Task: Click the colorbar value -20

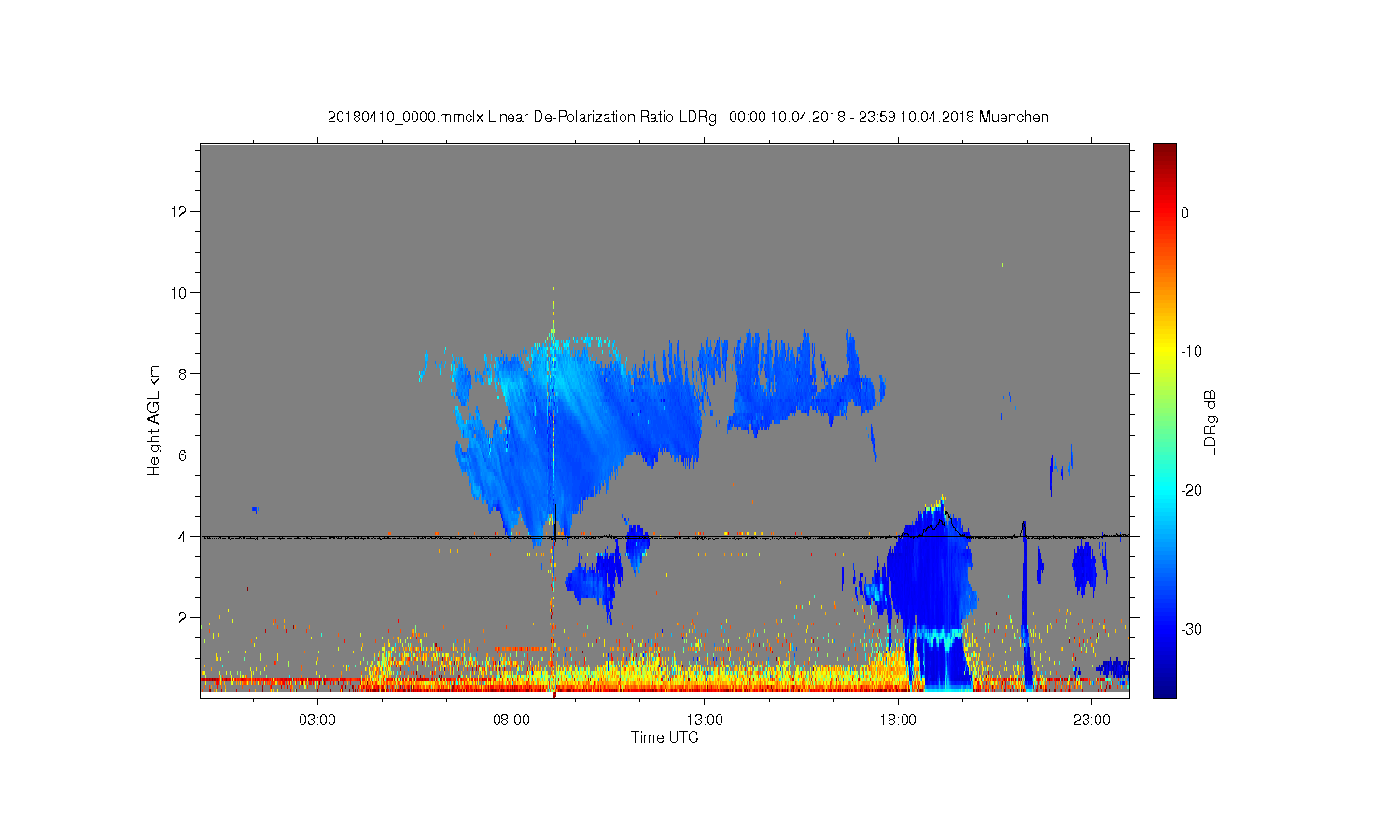Action: point(1191,491)
